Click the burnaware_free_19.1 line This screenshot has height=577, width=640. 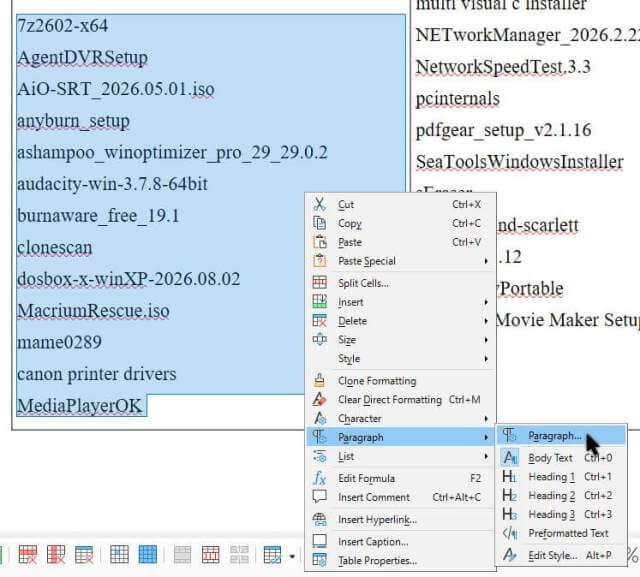[x=98, y=215]
